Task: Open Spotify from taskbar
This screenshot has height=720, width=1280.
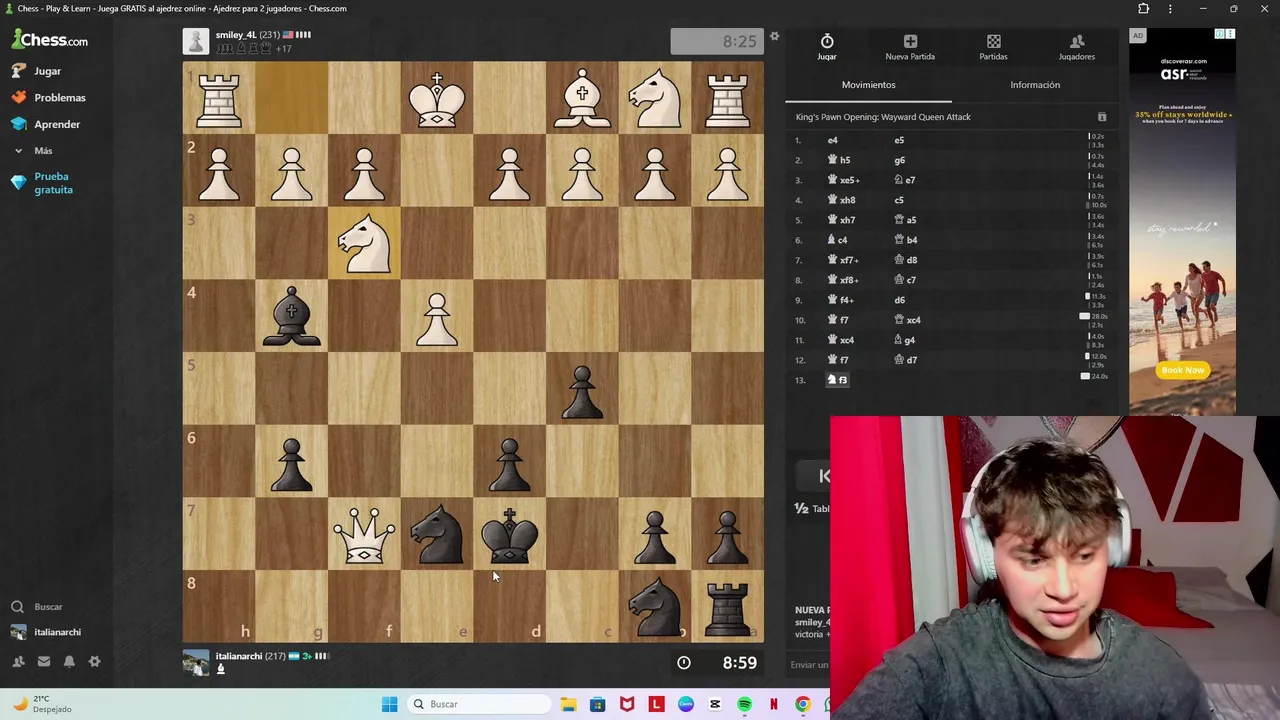Action: tap(744, 704)
